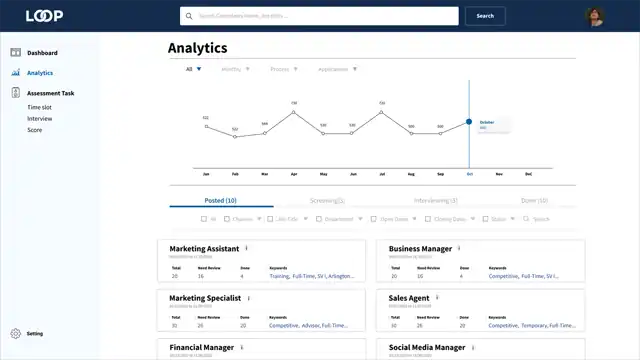Select Analytics in the sidebar
Image resolution: width=640 pixels, height=360 pixels.
click(x=40, y=73)
